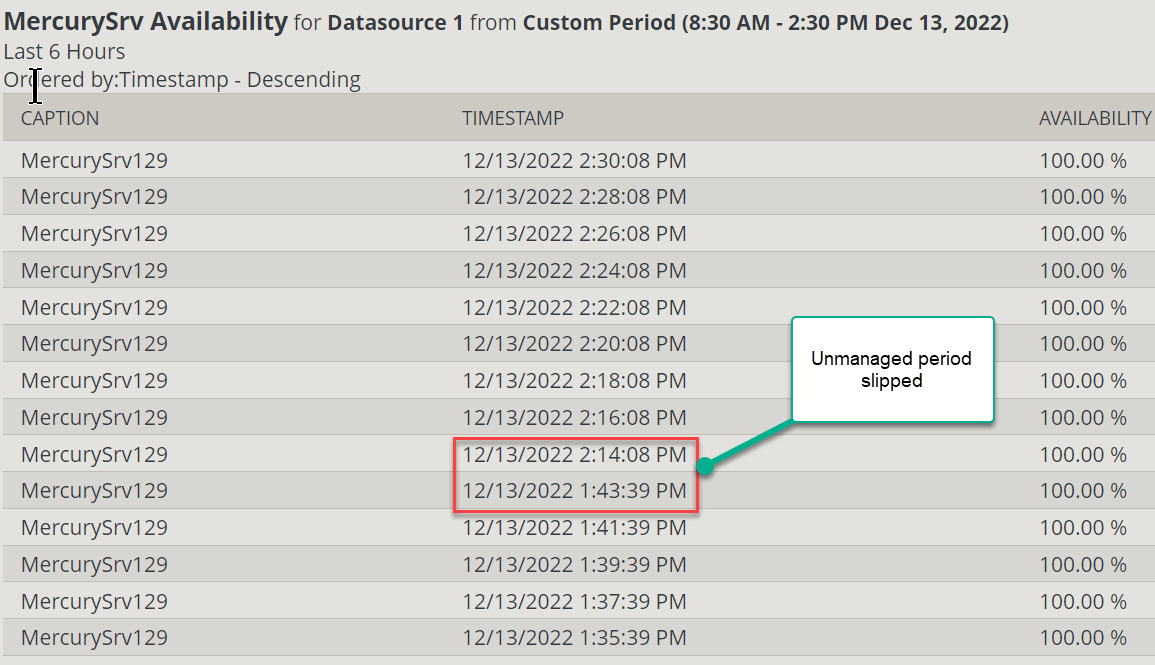Click the Custom Period date range text

(x=765, y=22)
